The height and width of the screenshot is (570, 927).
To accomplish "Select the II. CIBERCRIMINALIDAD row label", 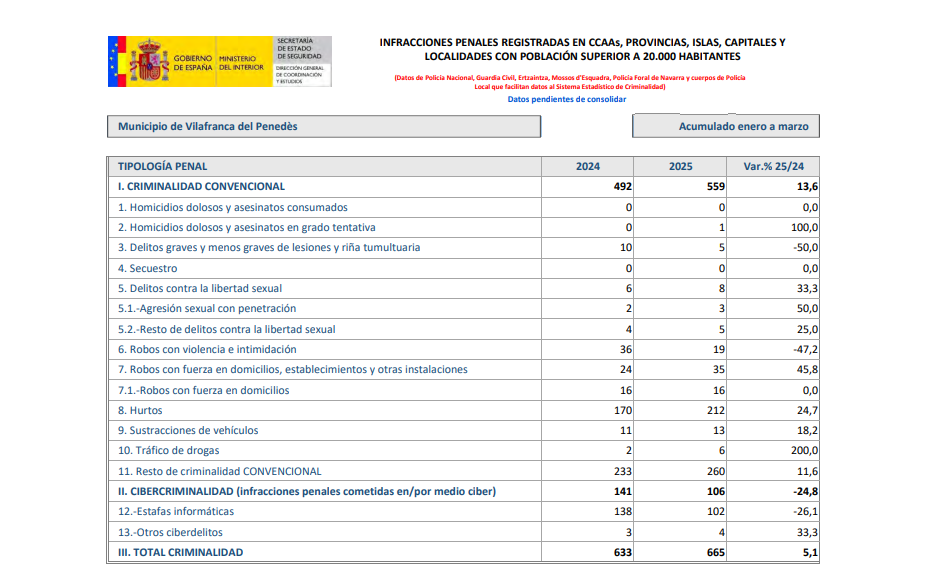I will coord(306,491).
